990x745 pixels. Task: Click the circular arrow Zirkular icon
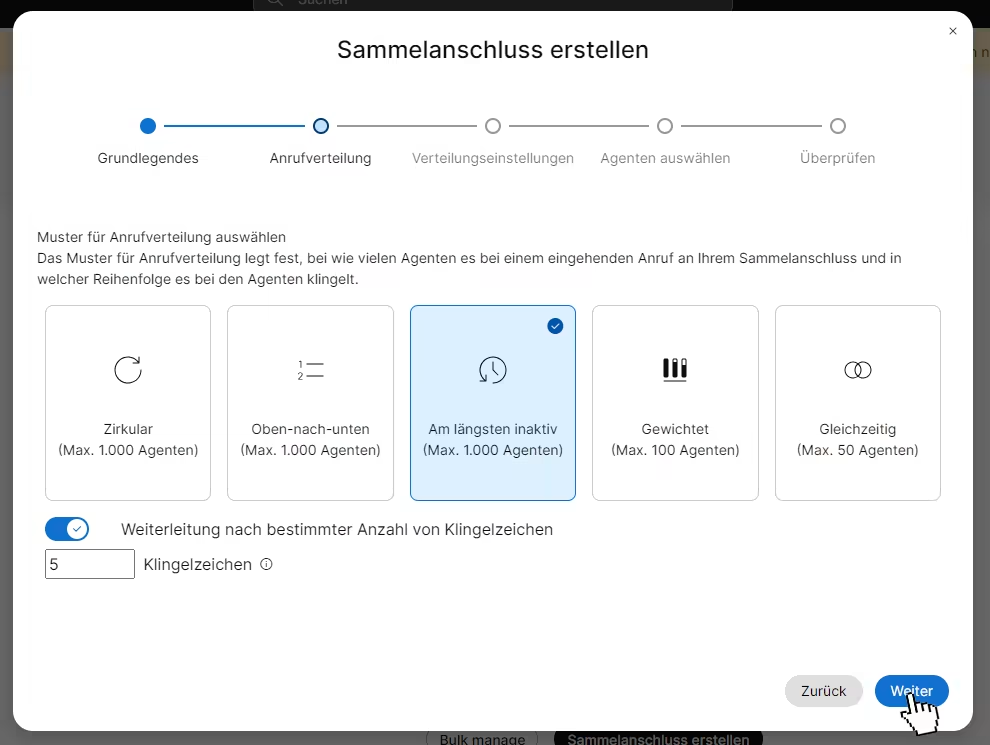coord(128,370)
